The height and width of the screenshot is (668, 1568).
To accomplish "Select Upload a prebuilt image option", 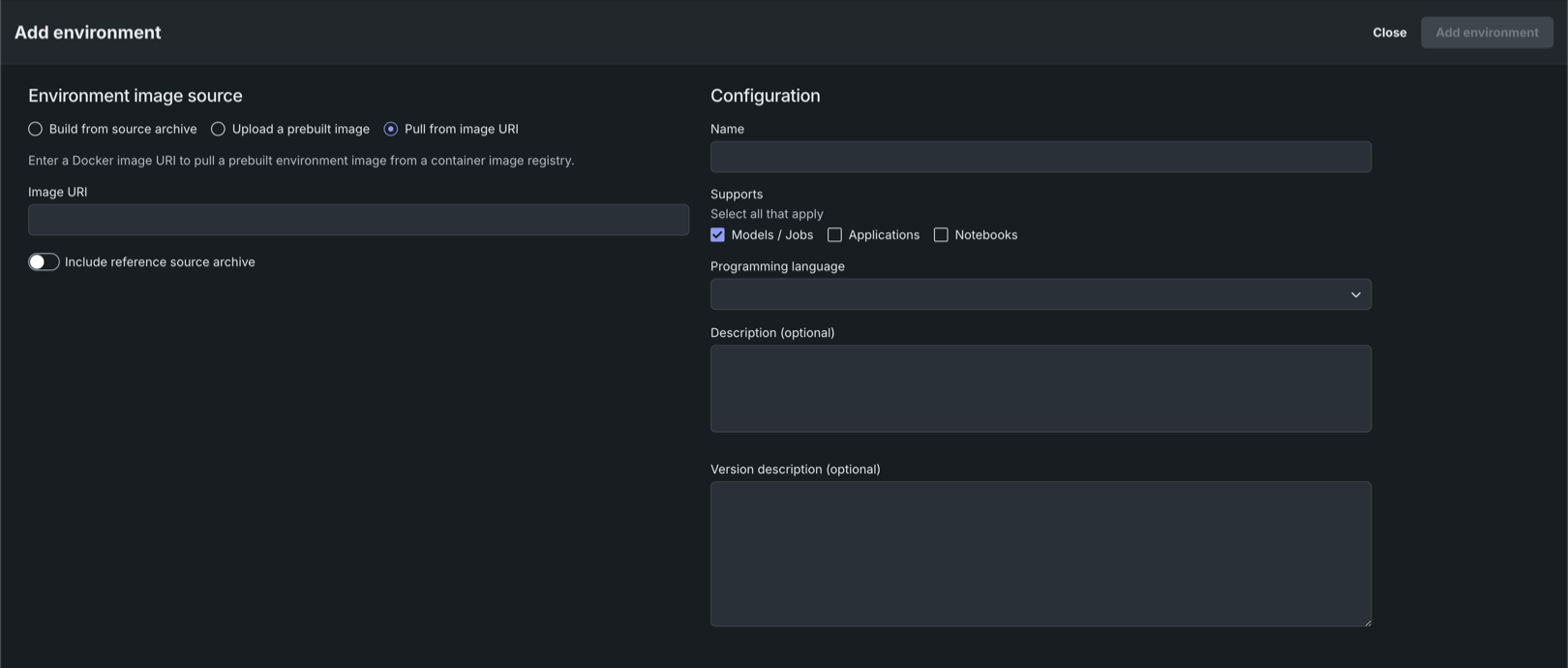I will (219, 129).
